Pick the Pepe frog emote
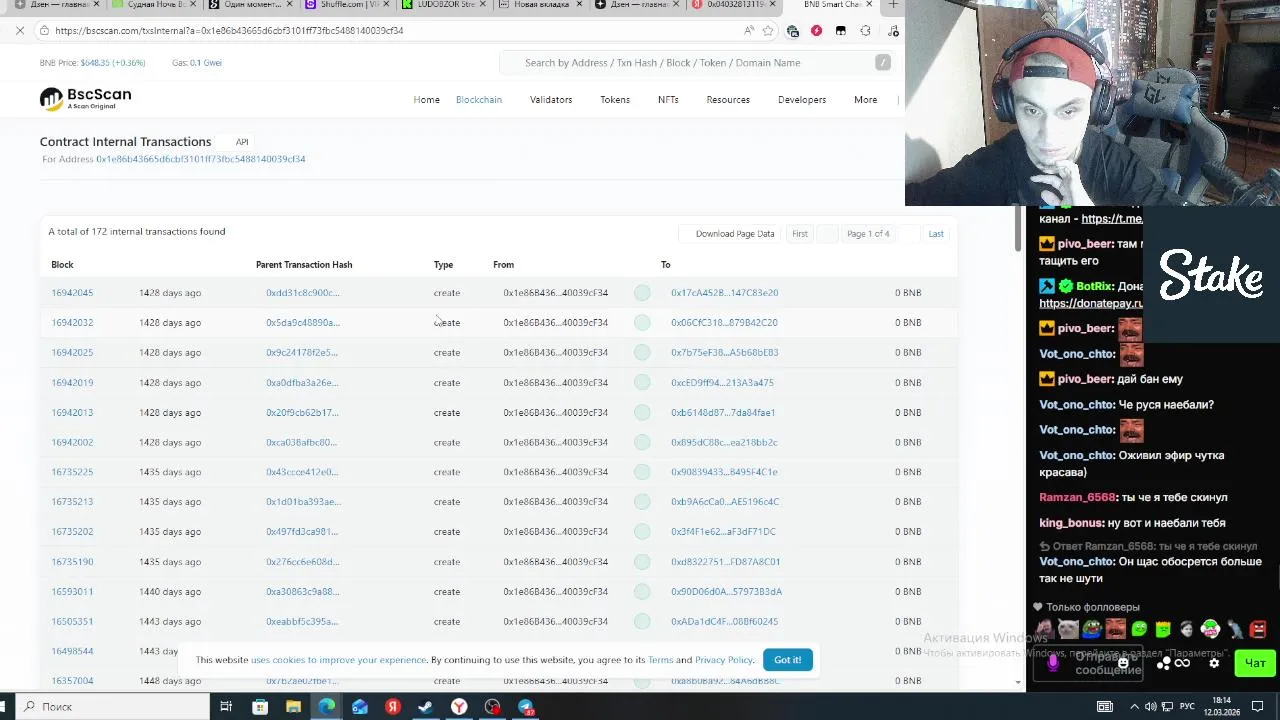 click(1092, 629)
